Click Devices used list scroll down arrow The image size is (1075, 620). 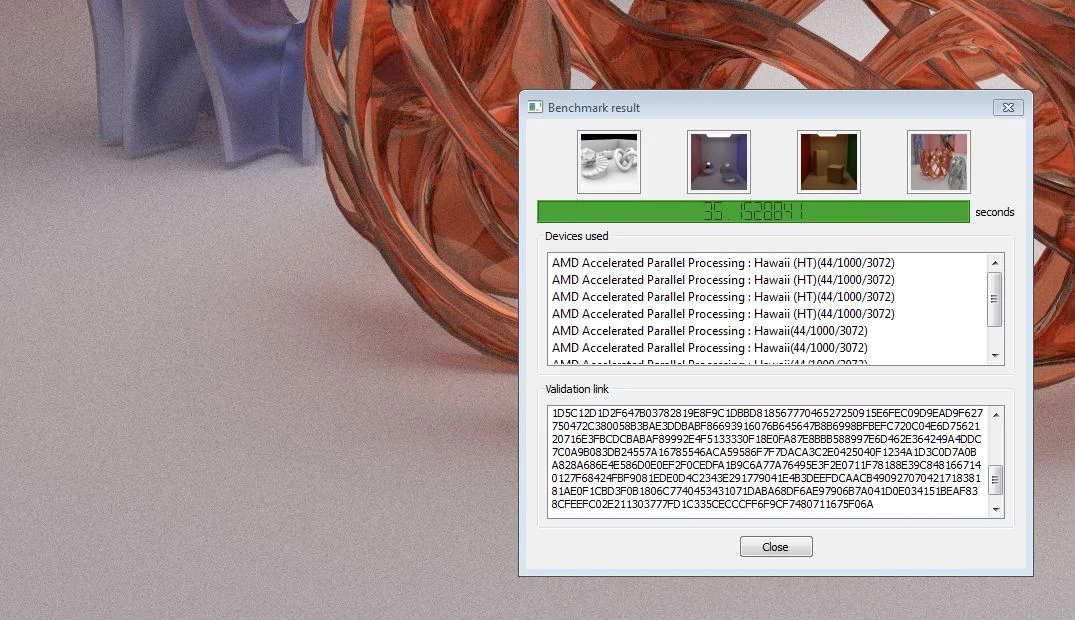(x=995, y=356)
